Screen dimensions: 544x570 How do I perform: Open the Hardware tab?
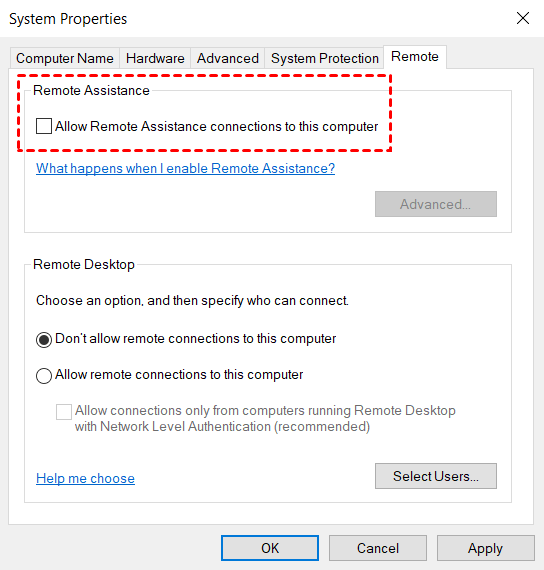pos(155,58)
